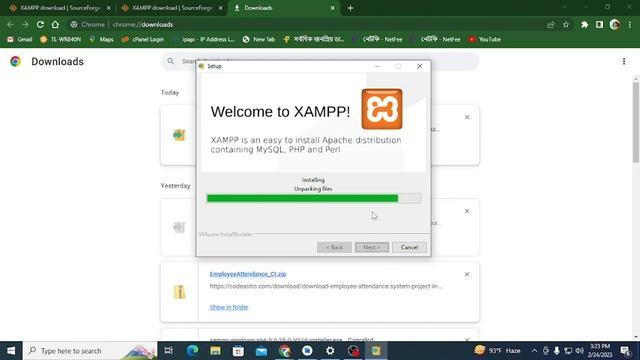Click the XAMPP orange logo
Viewport: 640px width, 360px height.
click(x=382, y=109)
